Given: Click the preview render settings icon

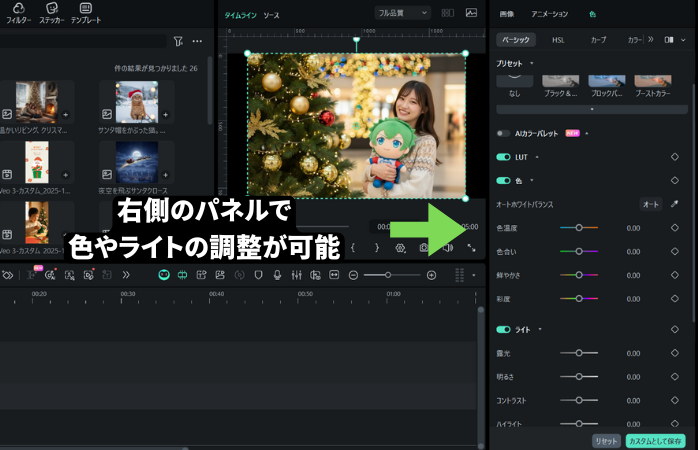Looking at the screenshot, I should 400,248.
